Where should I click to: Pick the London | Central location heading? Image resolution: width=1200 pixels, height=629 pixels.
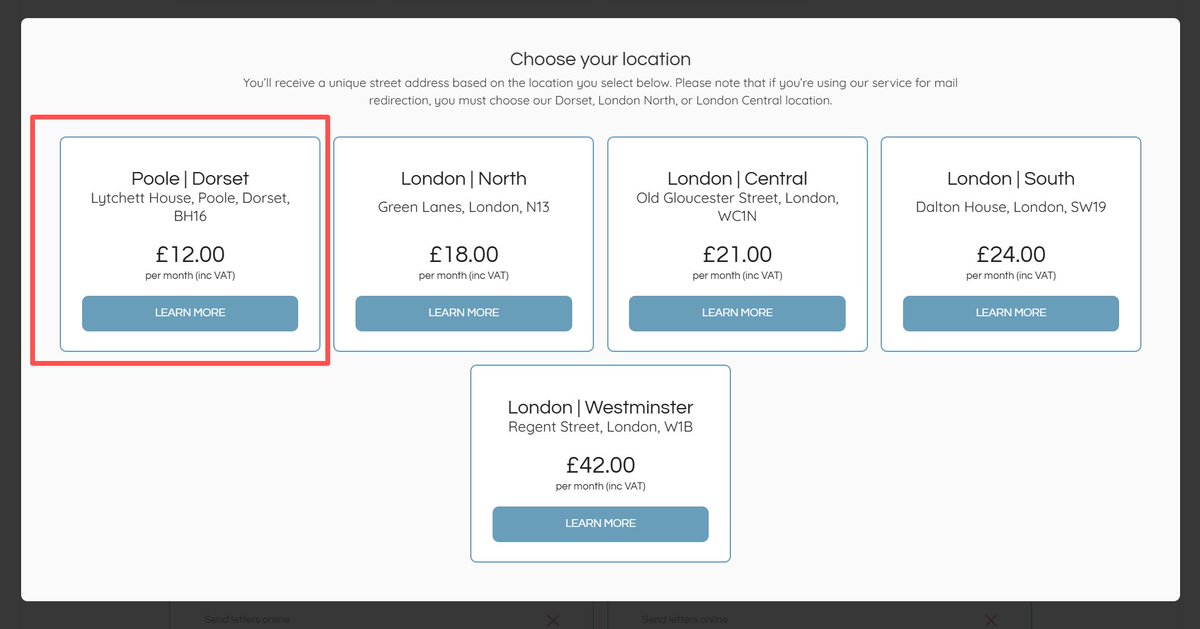click(x=737, y=179)
